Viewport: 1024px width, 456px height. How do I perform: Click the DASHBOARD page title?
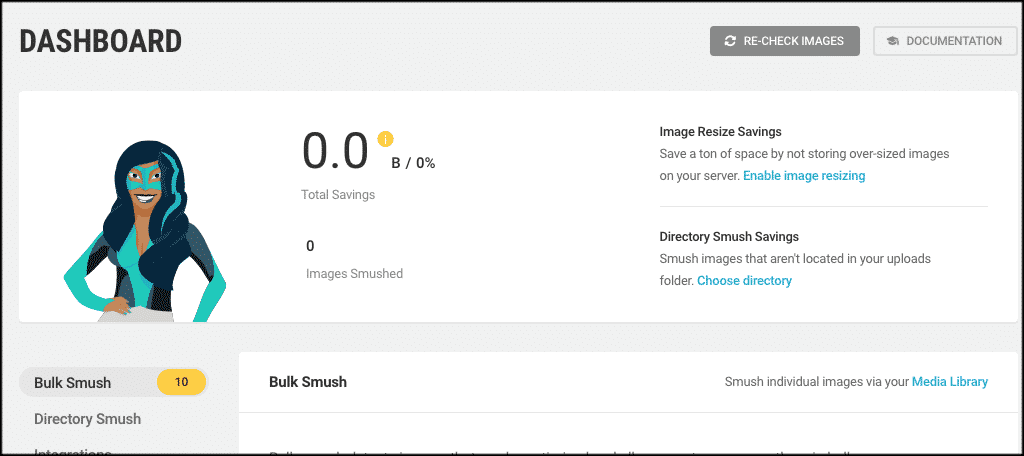point(101,41)
